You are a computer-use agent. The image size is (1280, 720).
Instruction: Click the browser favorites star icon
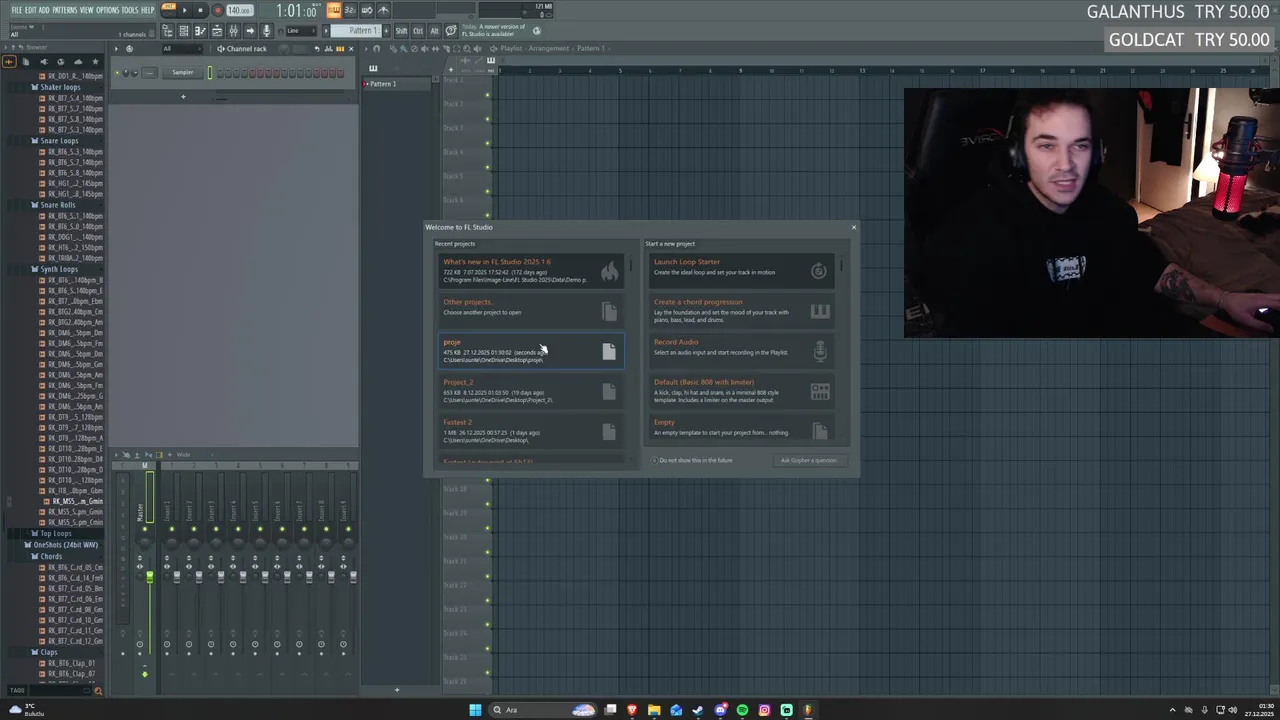(95, 61)
